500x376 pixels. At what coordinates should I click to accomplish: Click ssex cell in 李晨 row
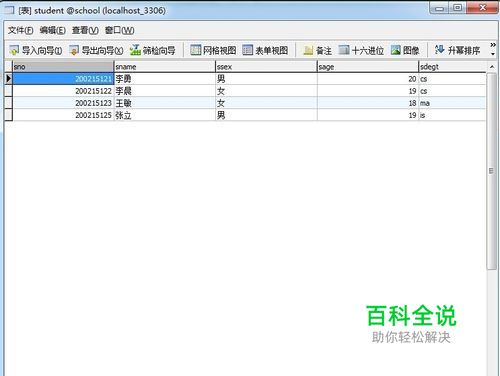click(x=266, y=91)
